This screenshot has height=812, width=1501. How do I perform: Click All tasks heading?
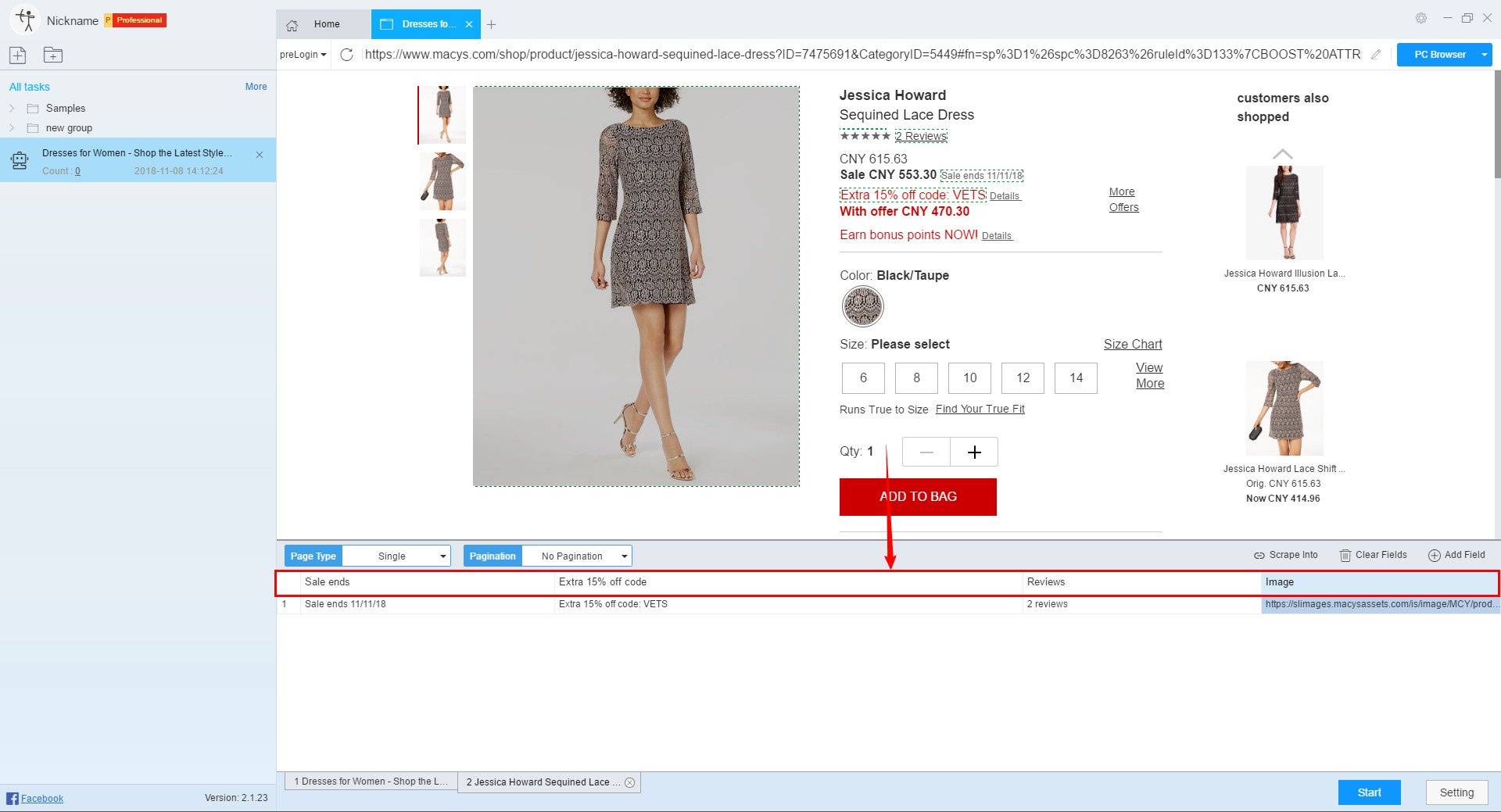(30, 87)
